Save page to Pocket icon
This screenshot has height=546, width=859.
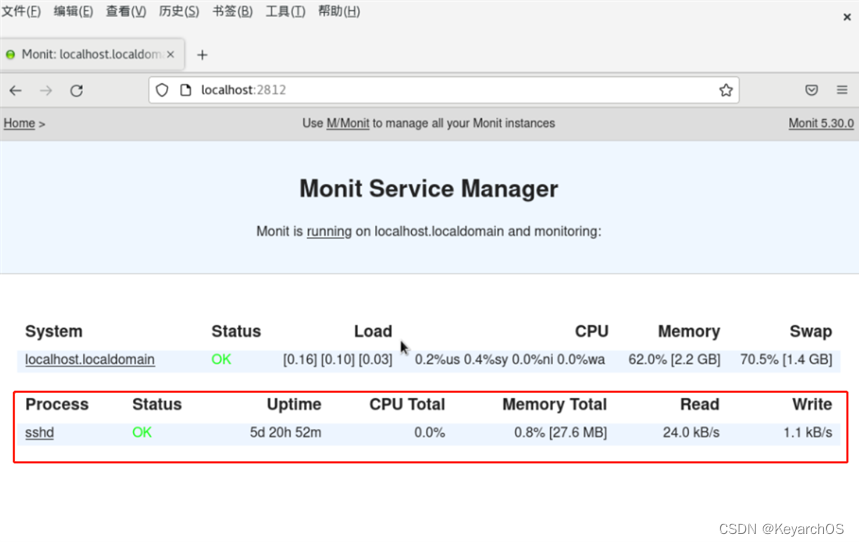tap(811, 90)
